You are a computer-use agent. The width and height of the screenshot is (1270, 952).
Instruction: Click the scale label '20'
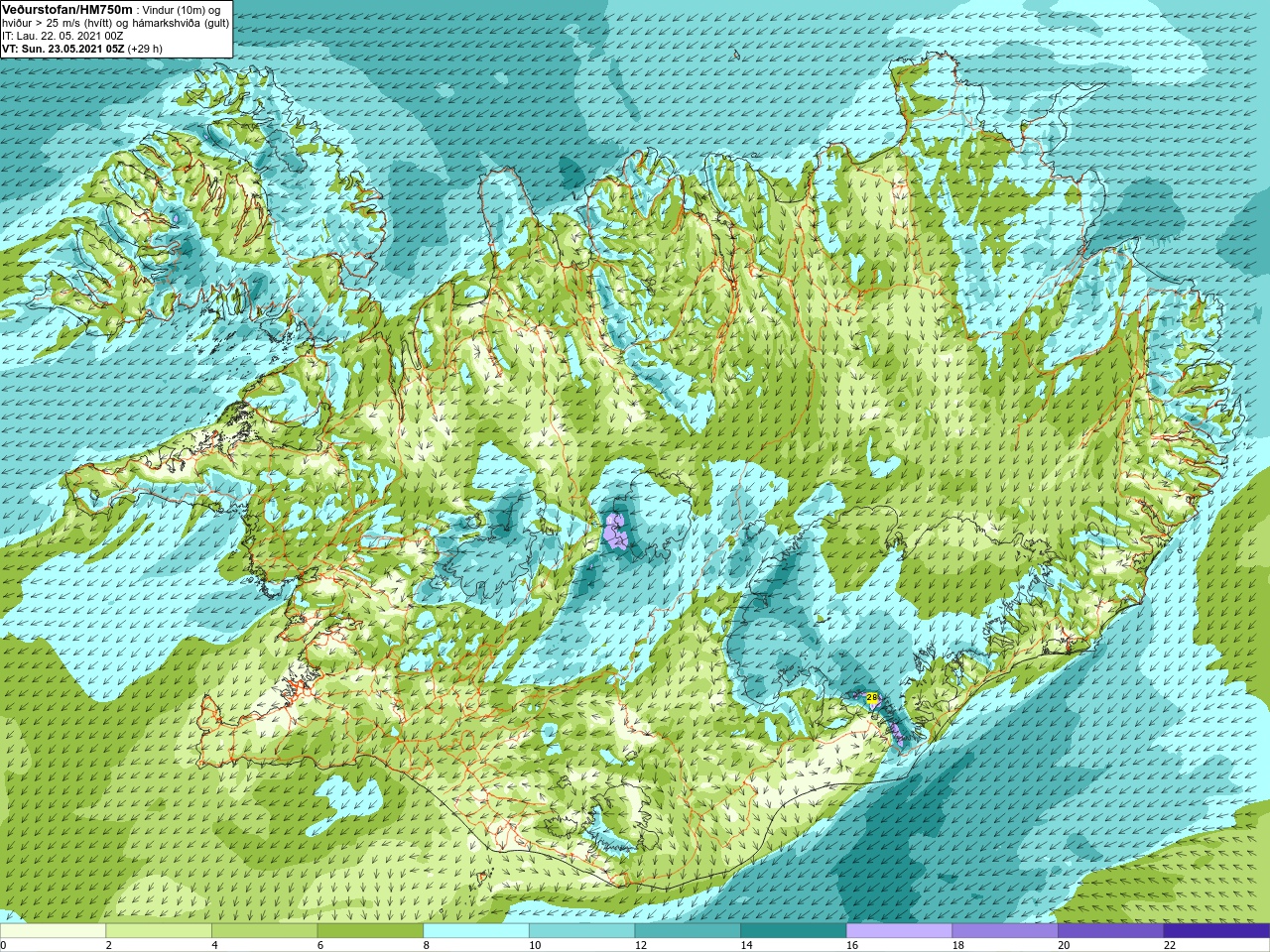point(1064,945)
